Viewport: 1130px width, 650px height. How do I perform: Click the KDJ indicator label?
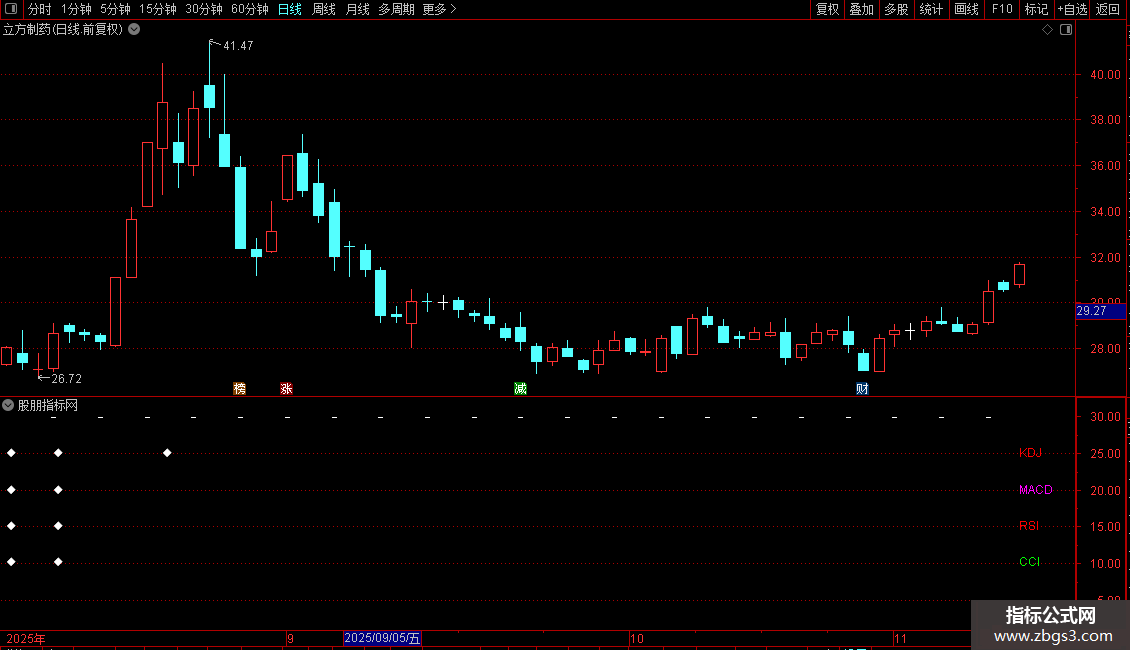click(x=1031, y=453)
